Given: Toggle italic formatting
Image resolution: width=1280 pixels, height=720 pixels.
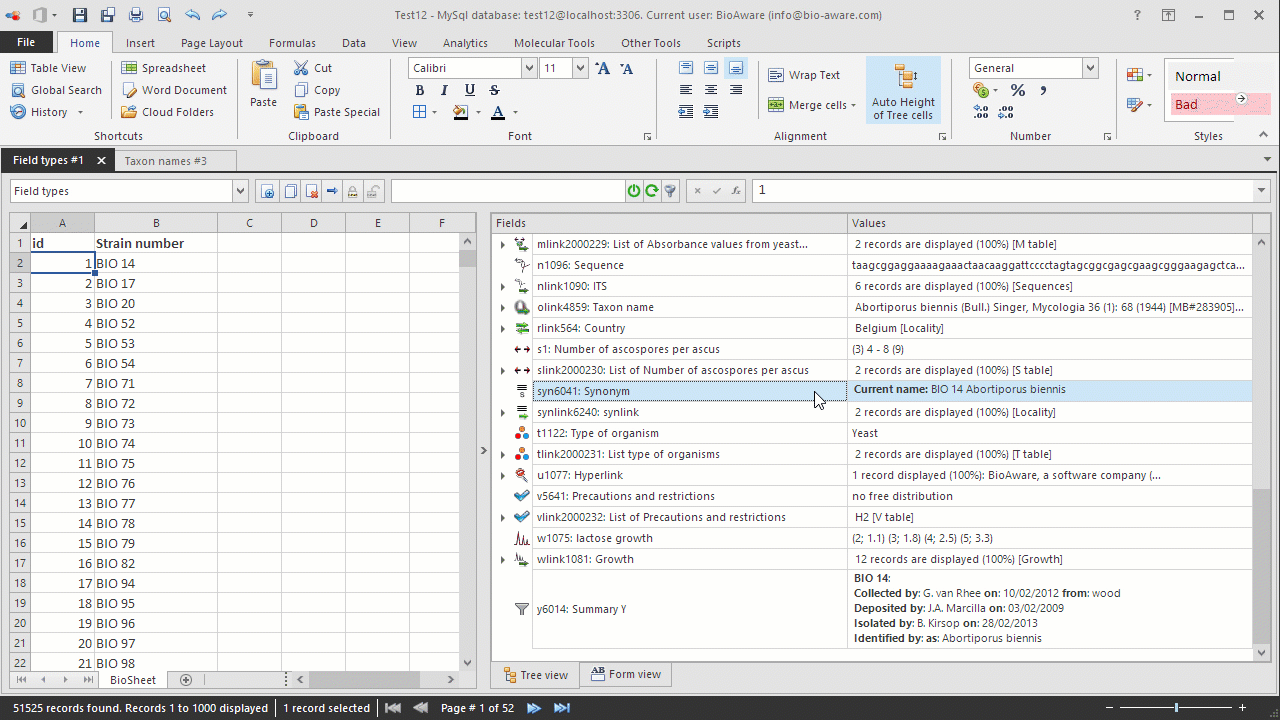Looking at the screenshot, I should [x=444, y=90].
